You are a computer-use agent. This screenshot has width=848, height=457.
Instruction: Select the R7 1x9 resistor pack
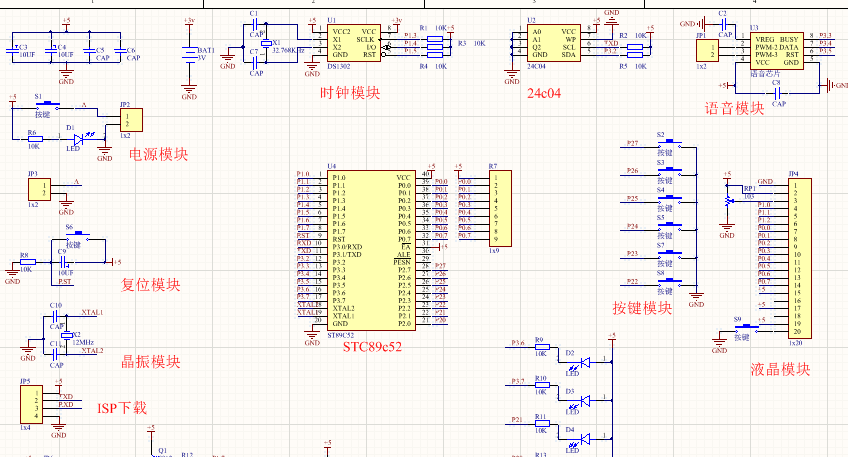500,209
